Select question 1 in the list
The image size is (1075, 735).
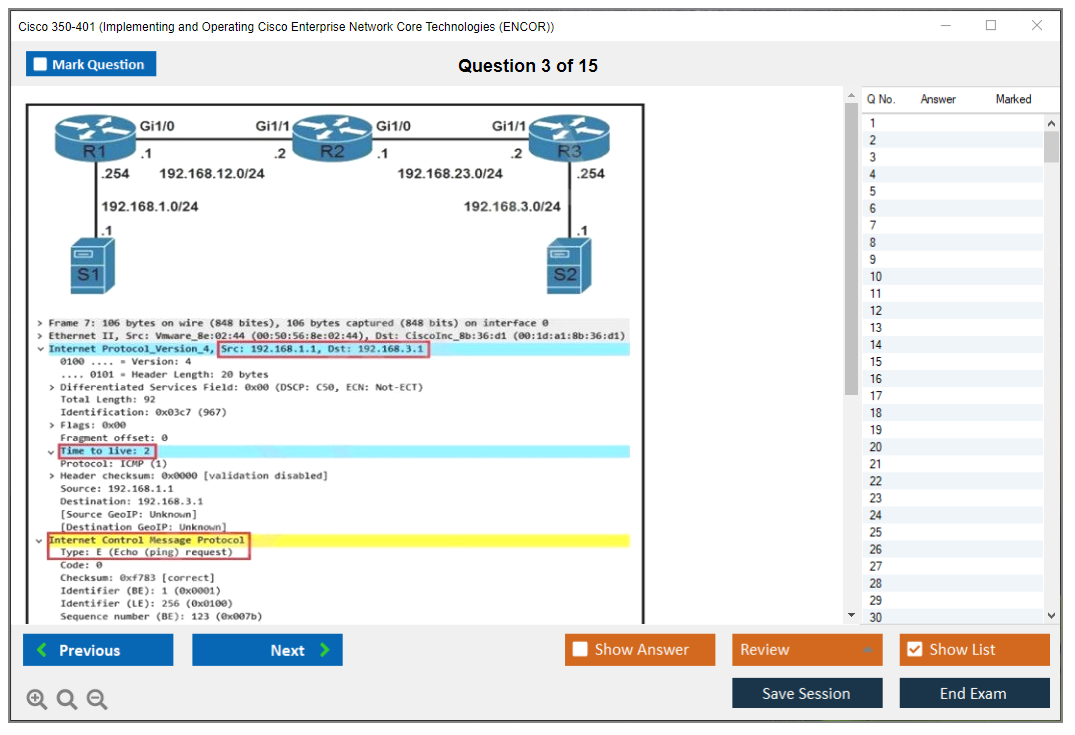[953, 123]
